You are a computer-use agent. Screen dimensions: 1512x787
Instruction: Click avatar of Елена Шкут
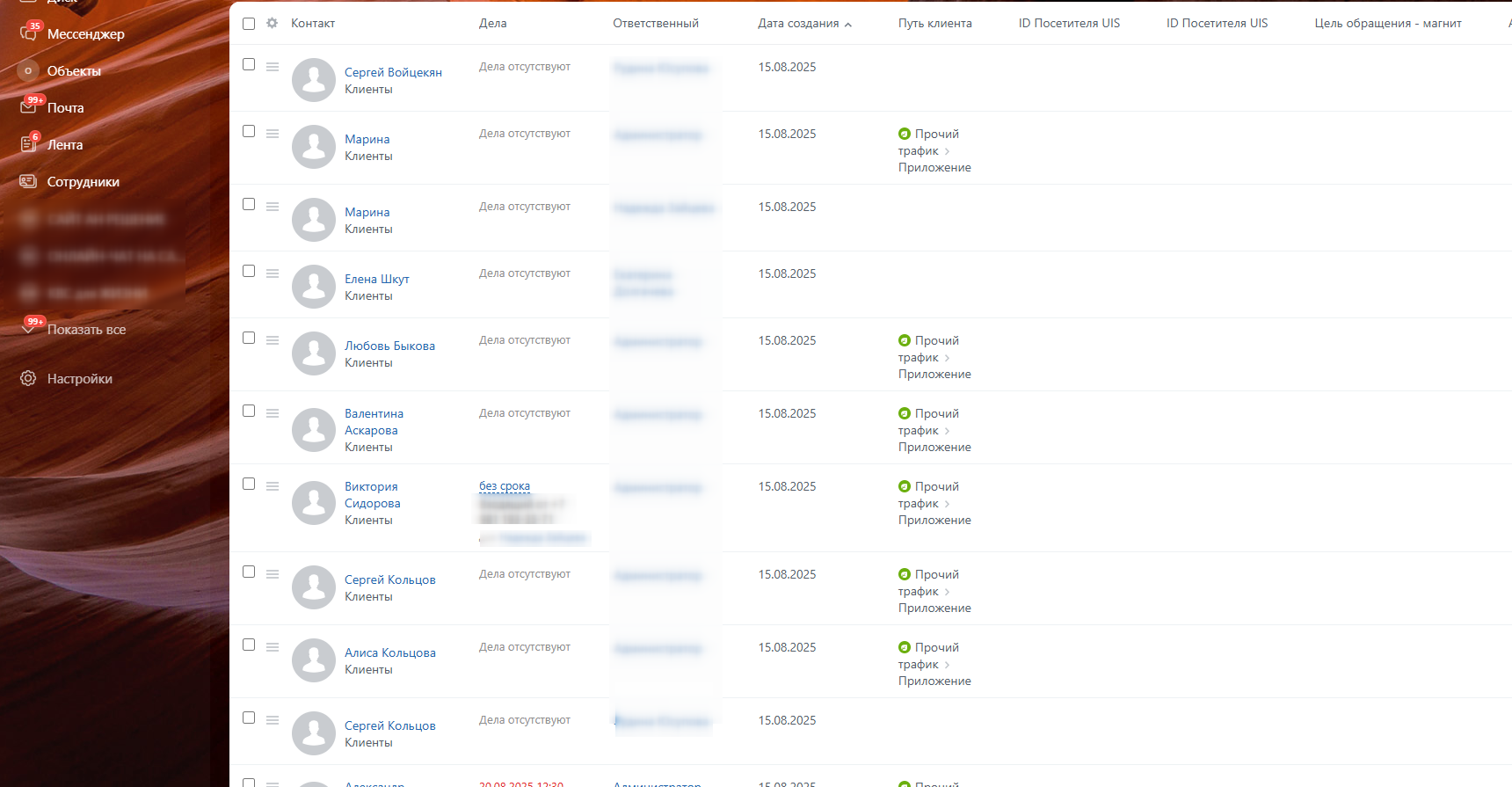click(314, 287)
